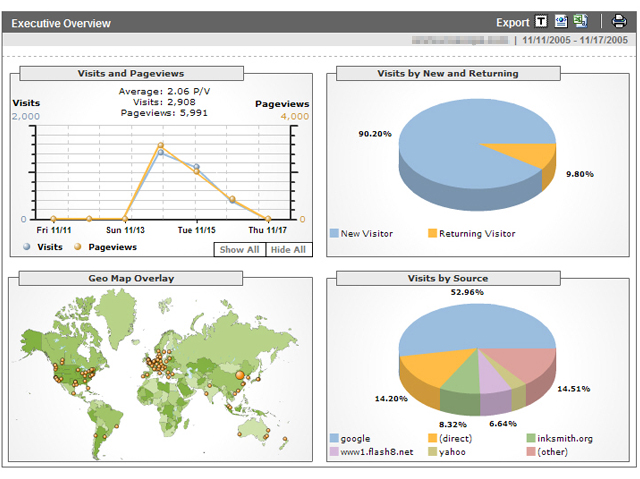Click the peak data point on Sunday-Monday line chart

[160, 146]
